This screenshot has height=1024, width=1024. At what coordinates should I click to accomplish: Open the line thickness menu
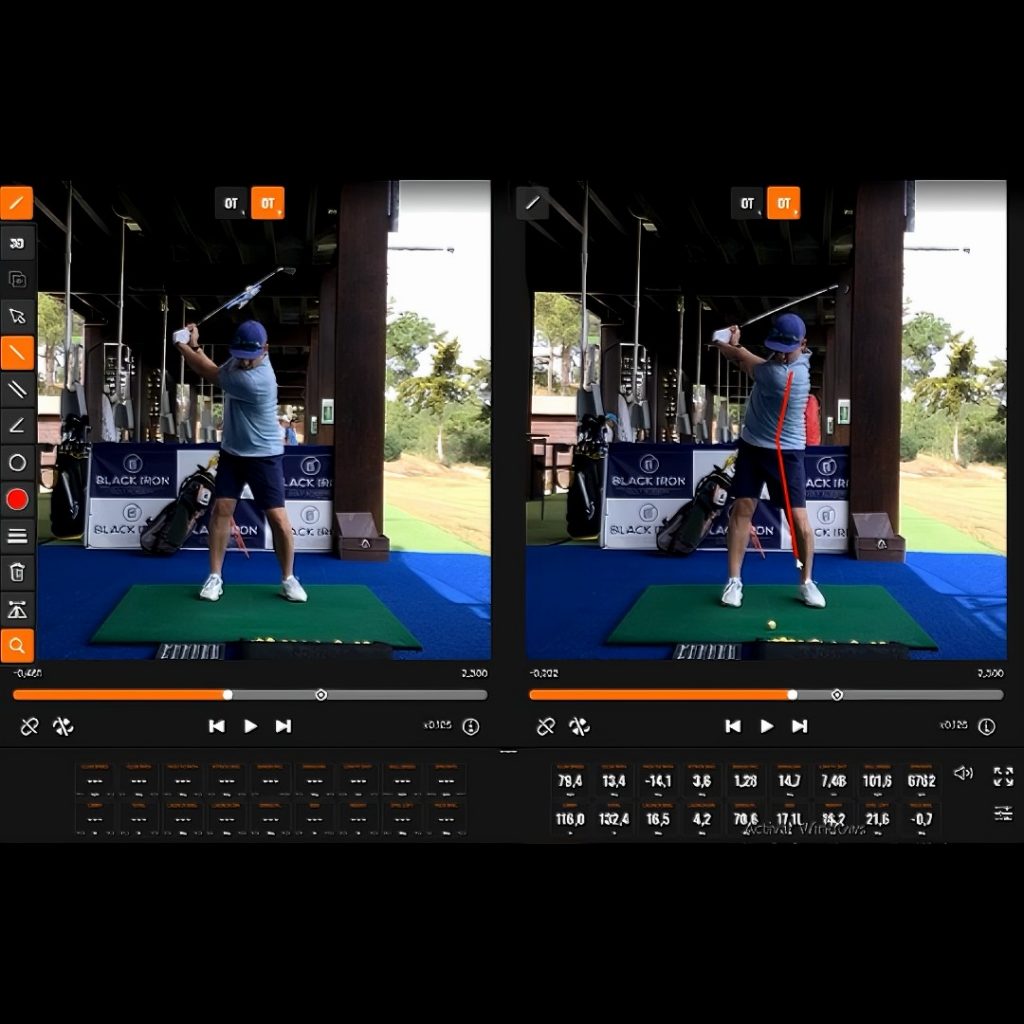[x=17, y=536]
